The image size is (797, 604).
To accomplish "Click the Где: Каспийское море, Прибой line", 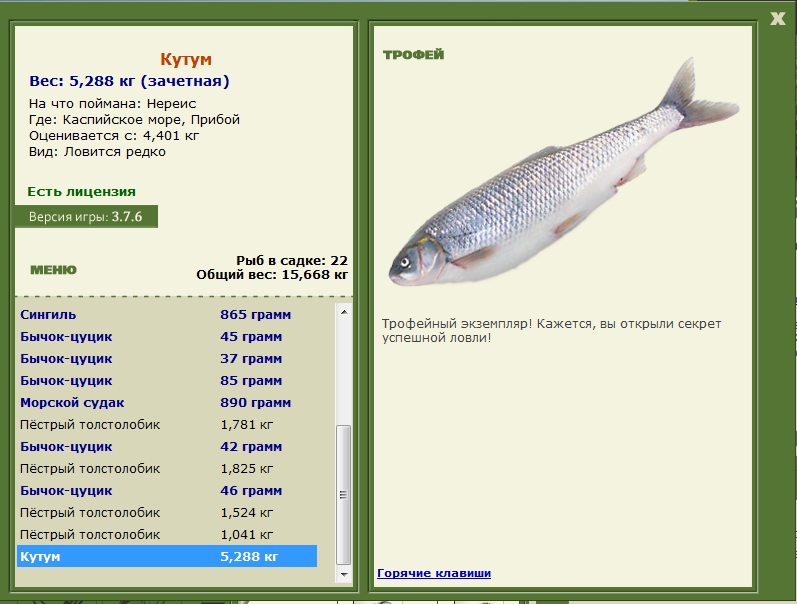I will [134, 120].
